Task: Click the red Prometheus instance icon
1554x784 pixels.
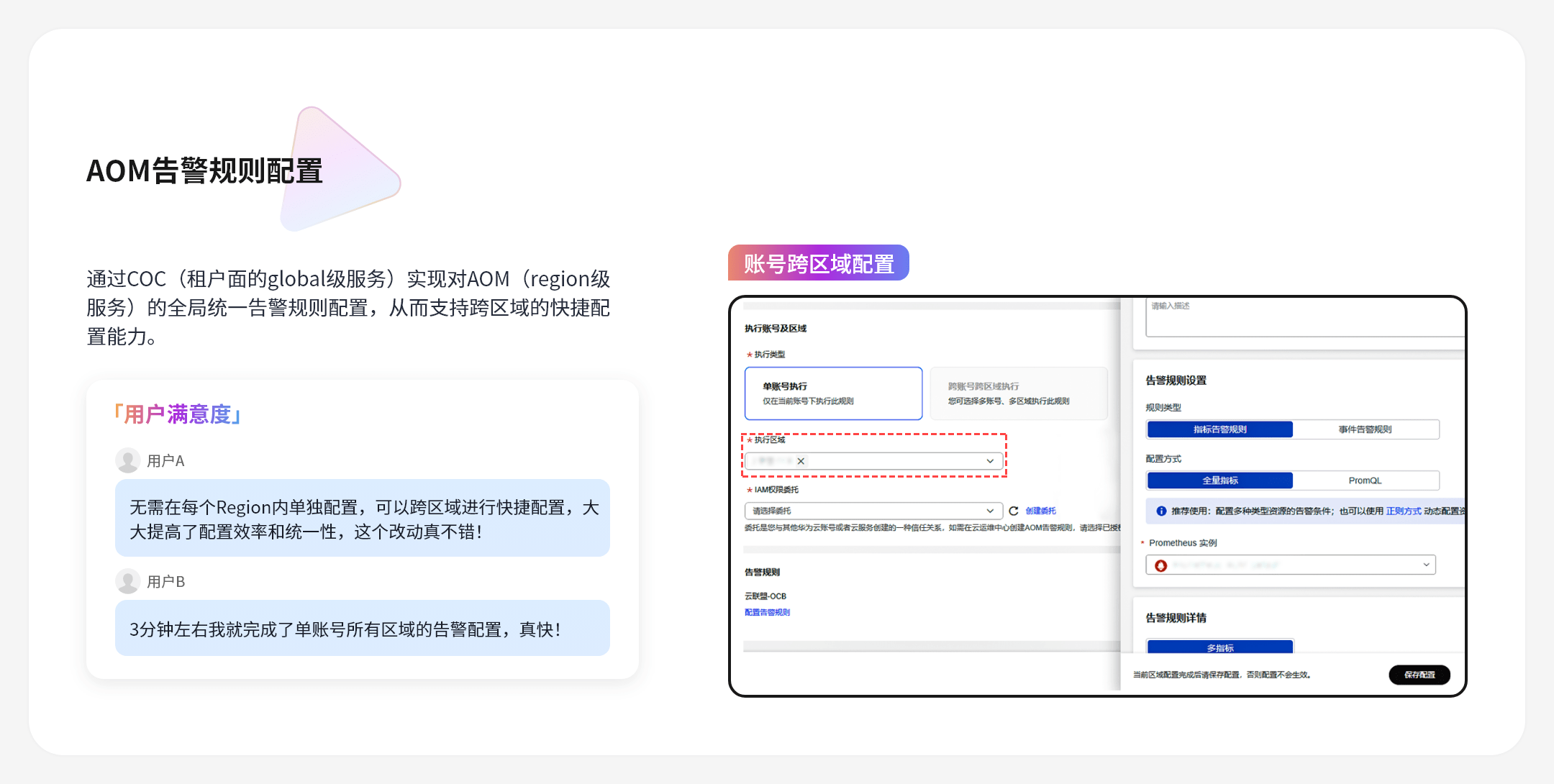Action: [1160, 565]
